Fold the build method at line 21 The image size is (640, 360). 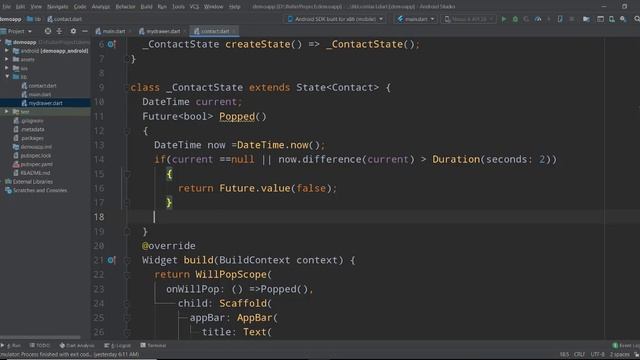(127, 260)
